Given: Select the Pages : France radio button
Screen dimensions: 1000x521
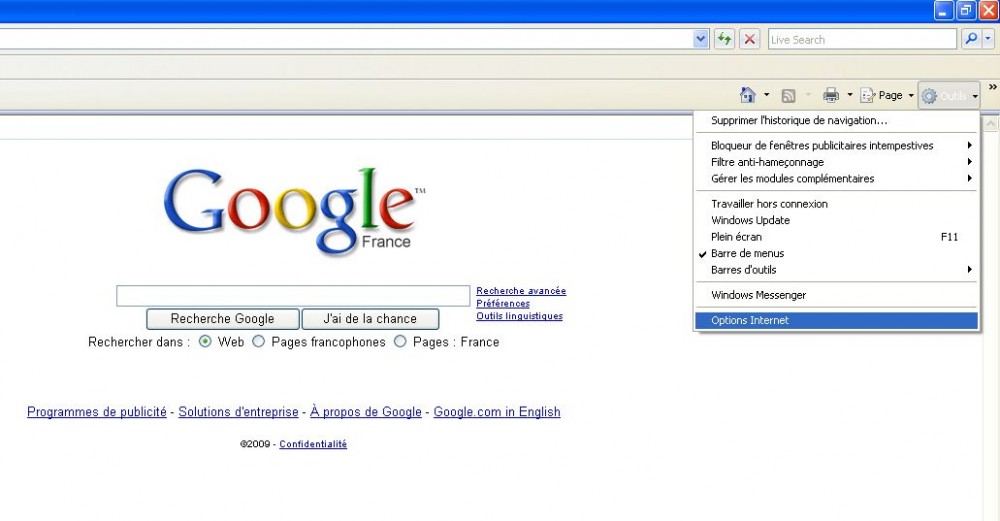Looking at the screenshot, I should [400, 342].
